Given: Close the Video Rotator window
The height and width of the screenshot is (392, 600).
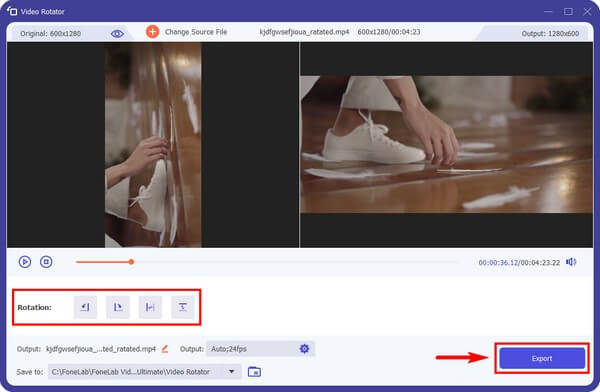Looking at the screenshot, I should 587,11.
